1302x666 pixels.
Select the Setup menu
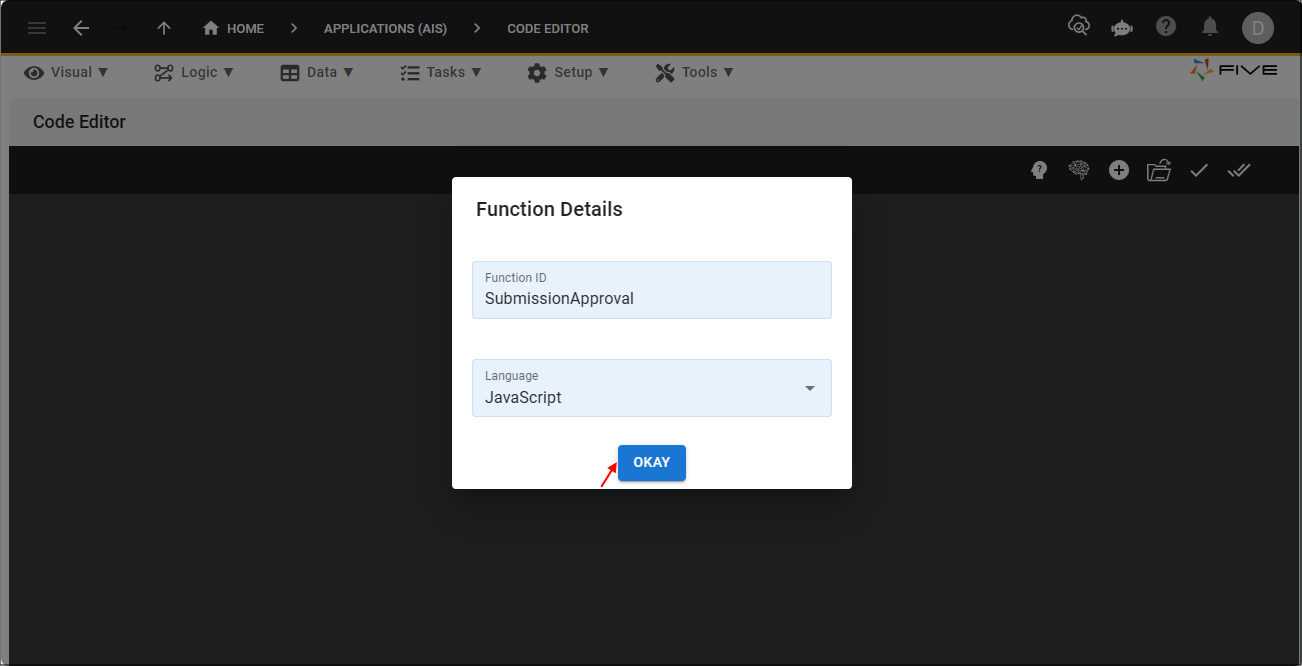[x=568, y=71]
